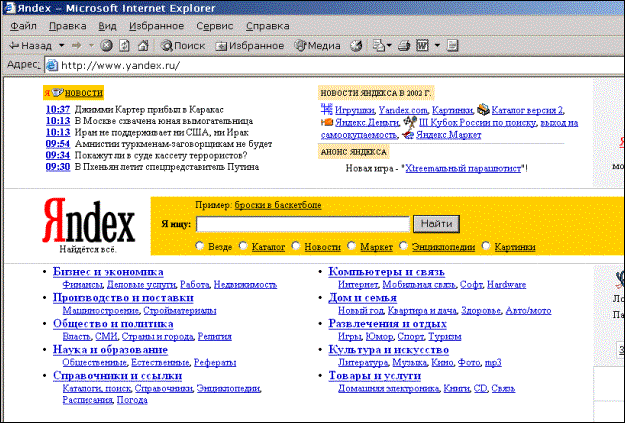Open the Дом и семья category
Image resolution: width=625 pixels, height=423 pixels.
(x=362, y=298)
